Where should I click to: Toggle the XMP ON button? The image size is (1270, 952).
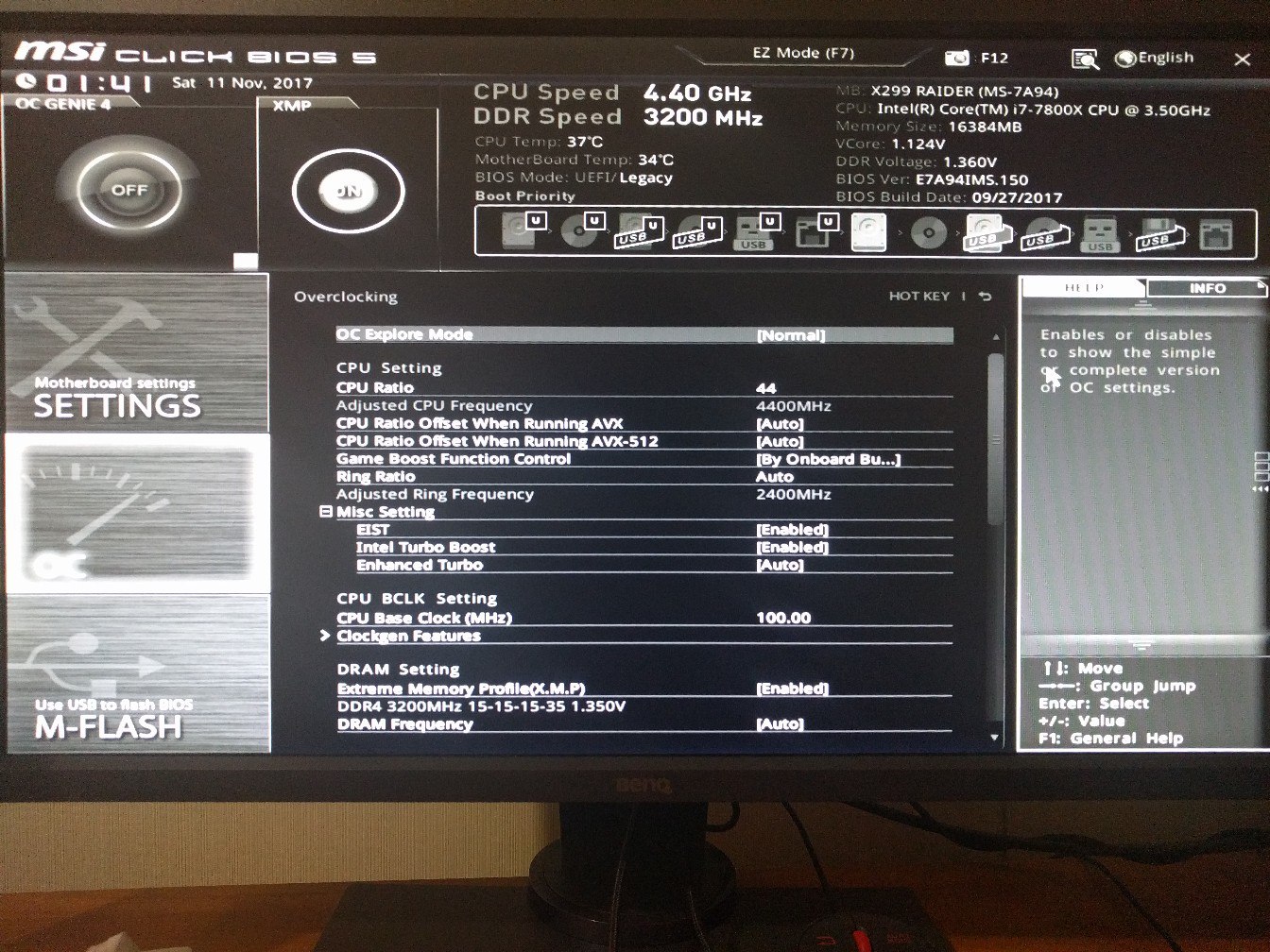tap(349, 191)
